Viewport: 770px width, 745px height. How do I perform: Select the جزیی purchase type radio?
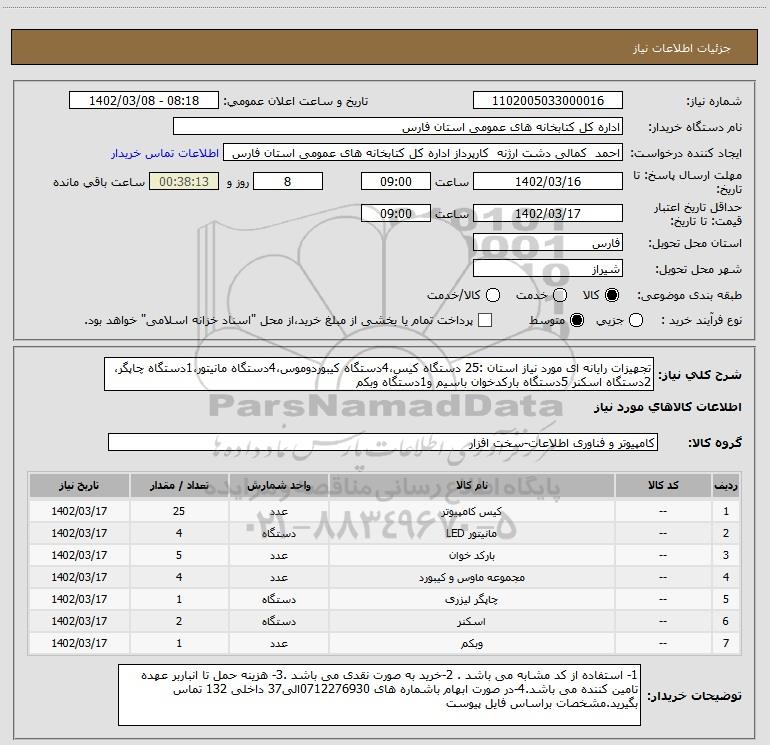[x=636, y=320]
